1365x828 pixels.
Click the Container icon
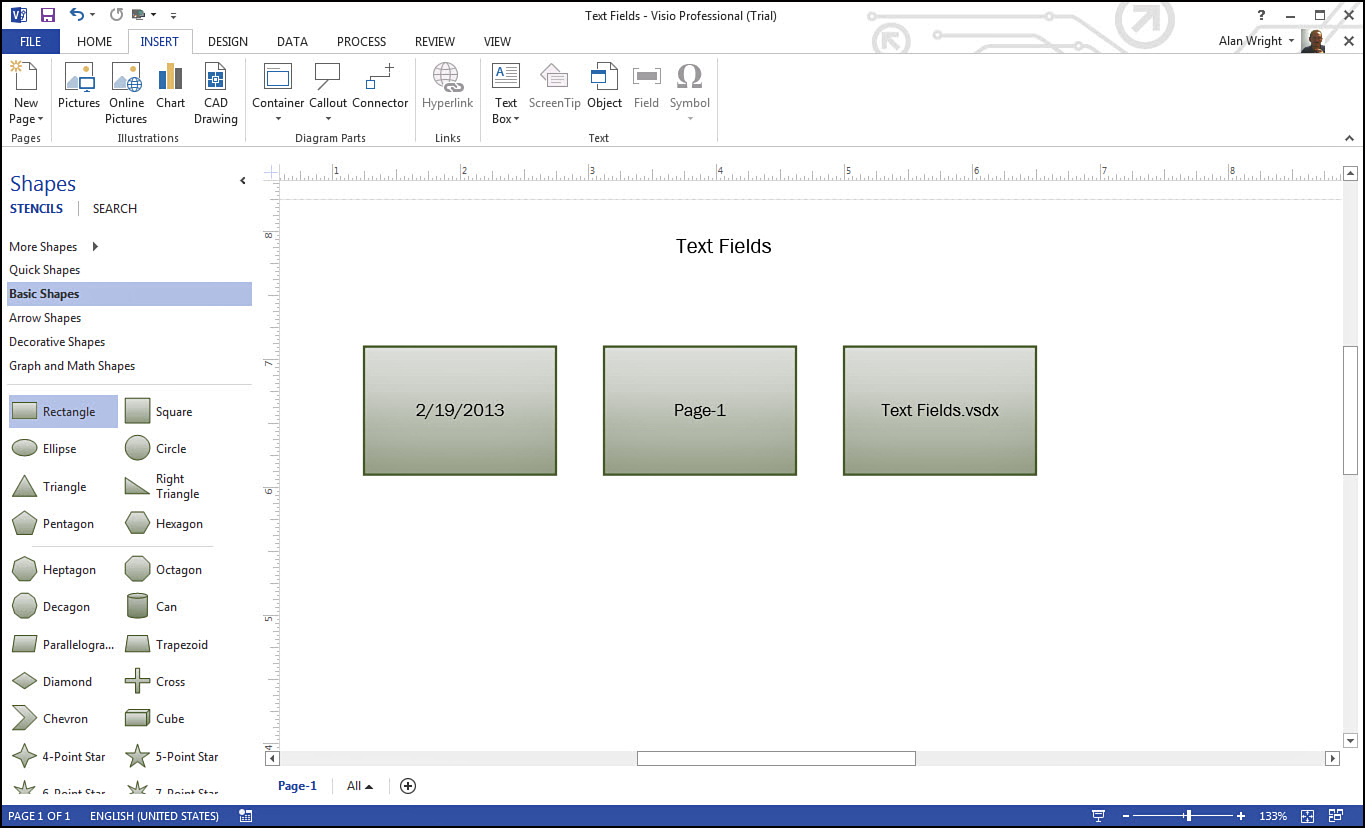(278, 77)
